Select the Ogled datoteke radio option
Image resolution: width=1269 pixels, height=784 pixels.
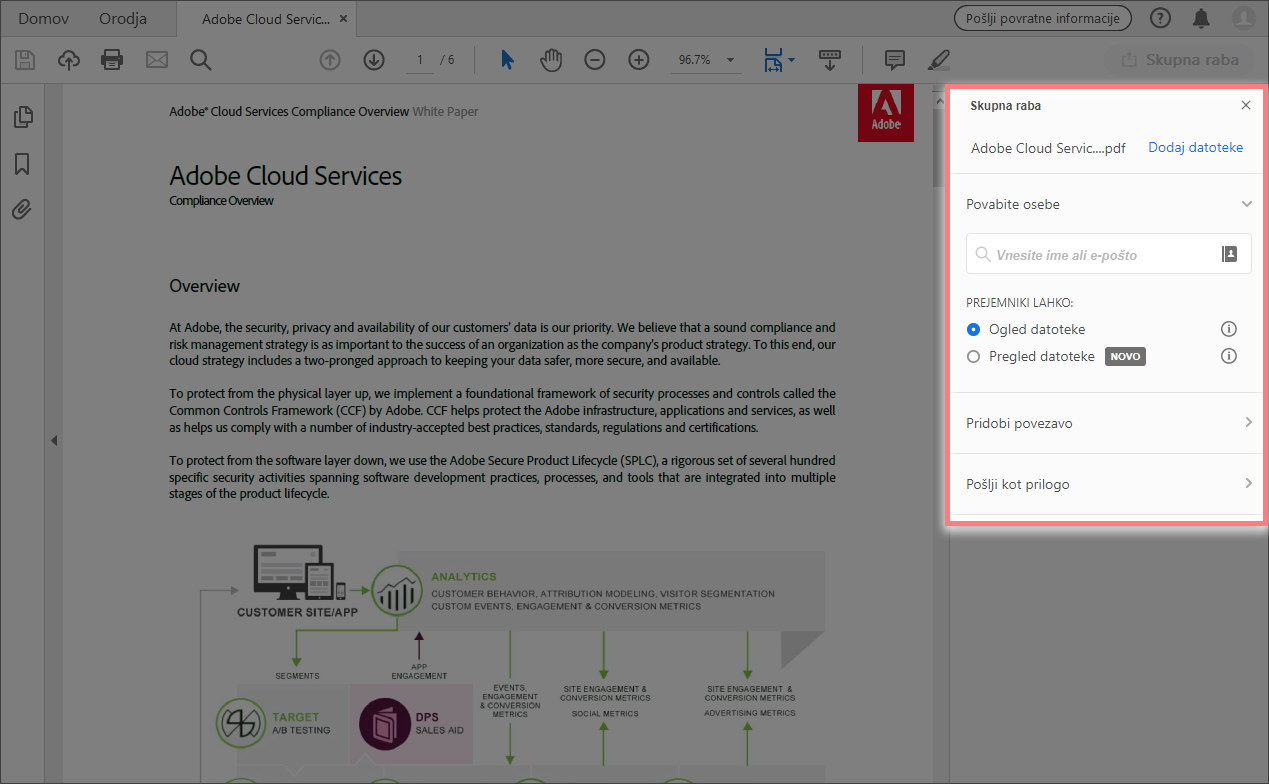974,329
